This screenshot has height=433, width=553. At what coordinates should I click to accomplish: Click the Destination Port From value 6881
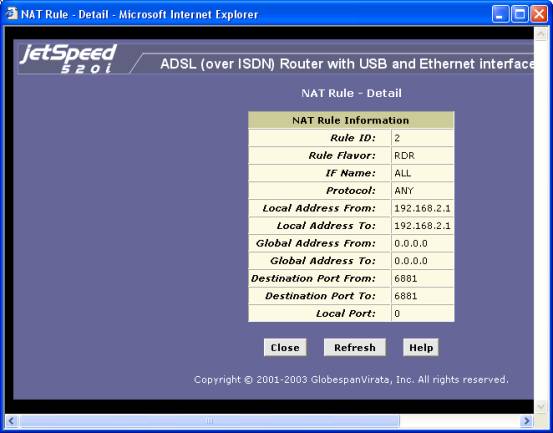406,279
